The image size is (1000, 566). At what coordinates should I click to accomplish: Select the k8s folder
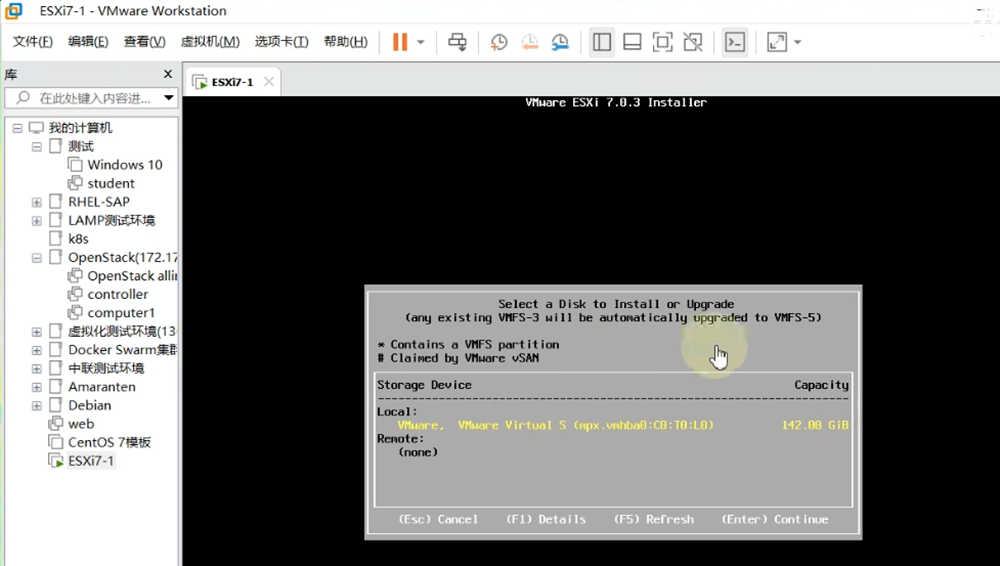(78, 239)
